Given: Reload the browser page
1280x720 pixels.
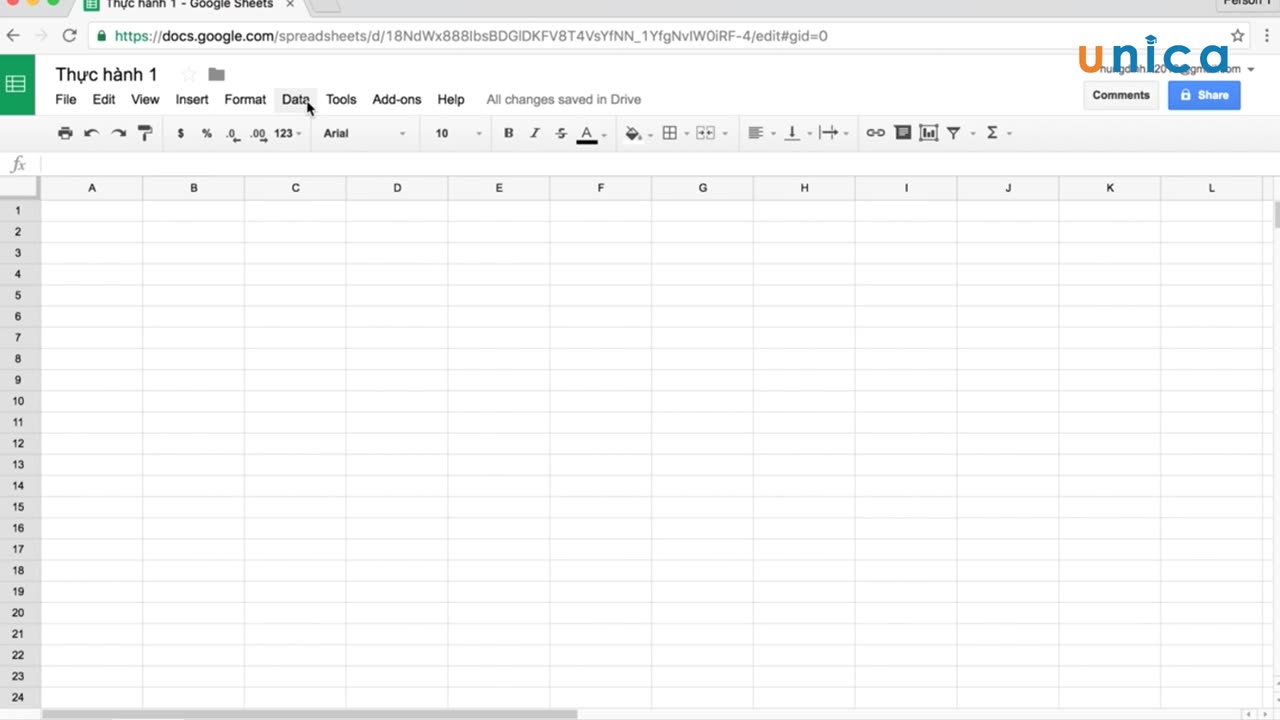Looking at the screenshot, I should click(x=69, y=36).
